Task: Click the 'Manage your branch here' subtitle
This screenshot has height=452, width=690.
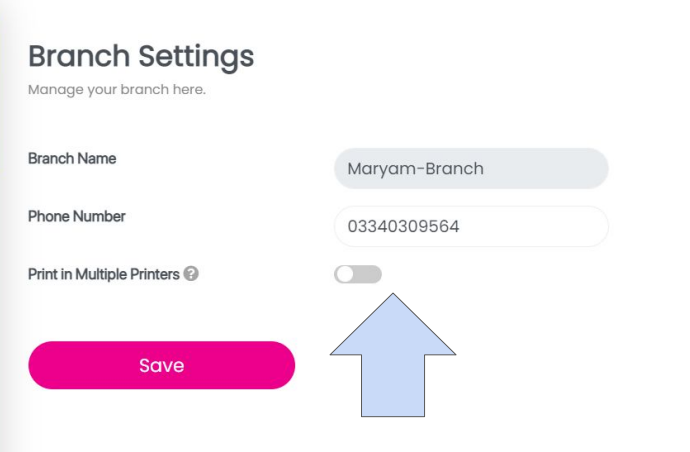Action: point(116,90)
